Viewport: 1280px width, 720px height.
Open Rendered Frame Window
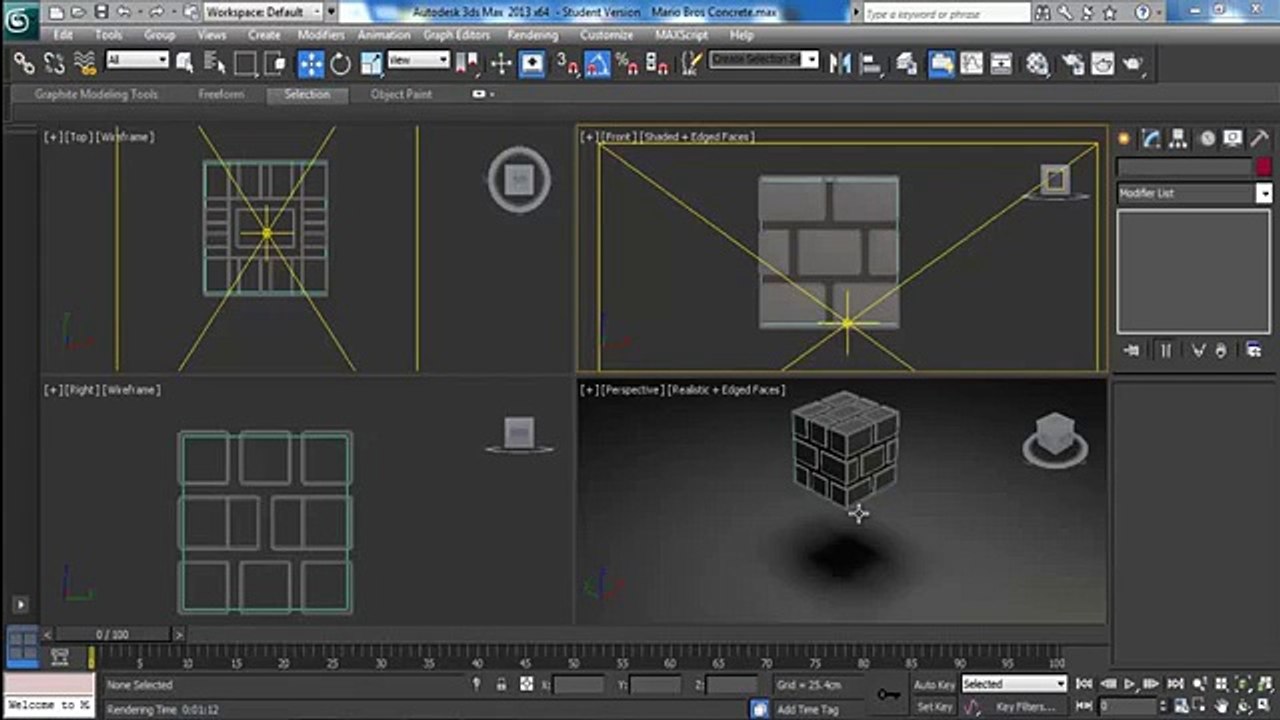pyautogui.click(x=1103, y=64)
